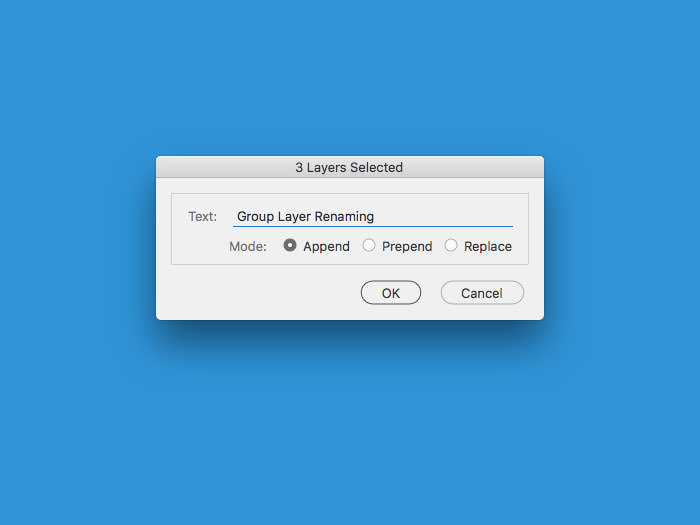Focus the Text input field

click(373, 217)
